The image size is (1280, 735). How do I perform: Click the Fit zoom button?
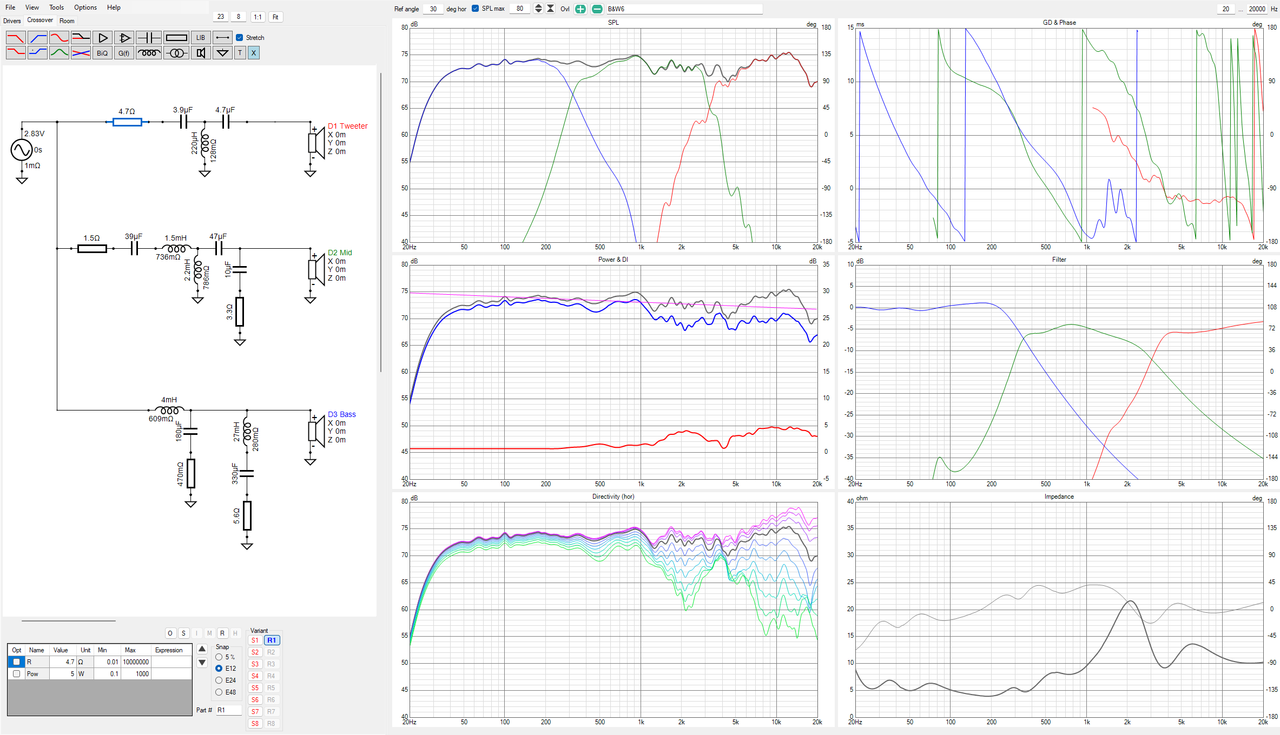point(275,17)
